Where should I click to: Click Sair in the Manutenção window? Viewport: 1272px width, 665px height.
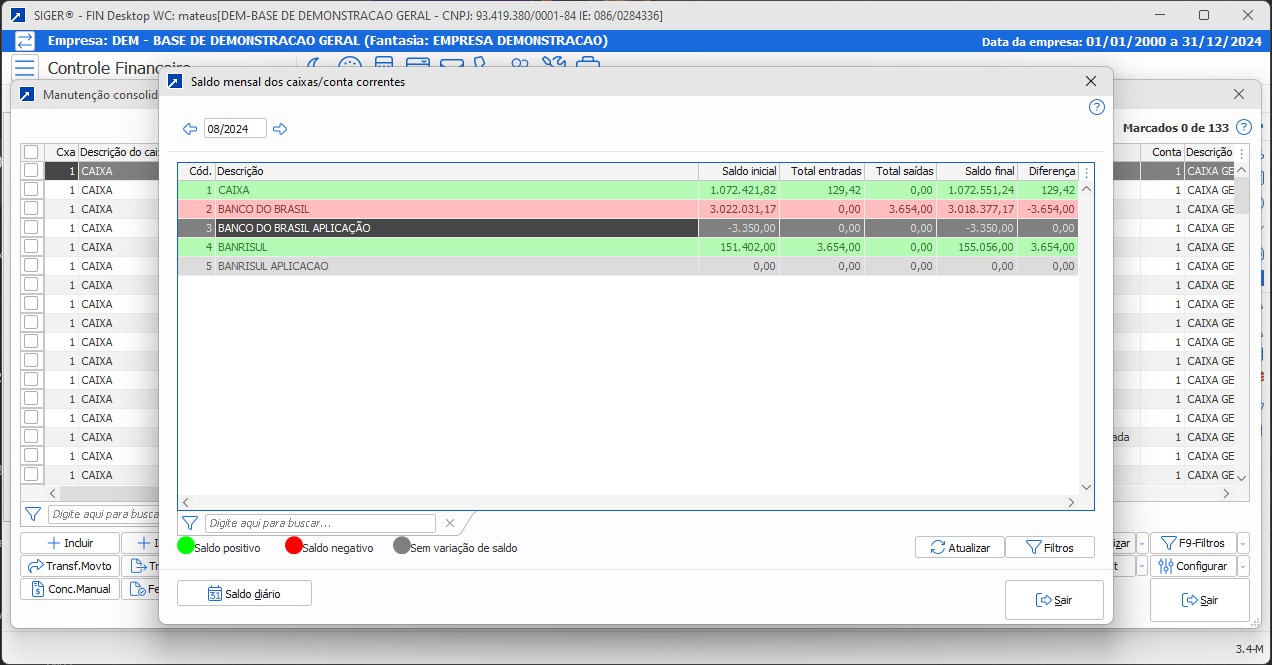click(x=1199, y=600)
